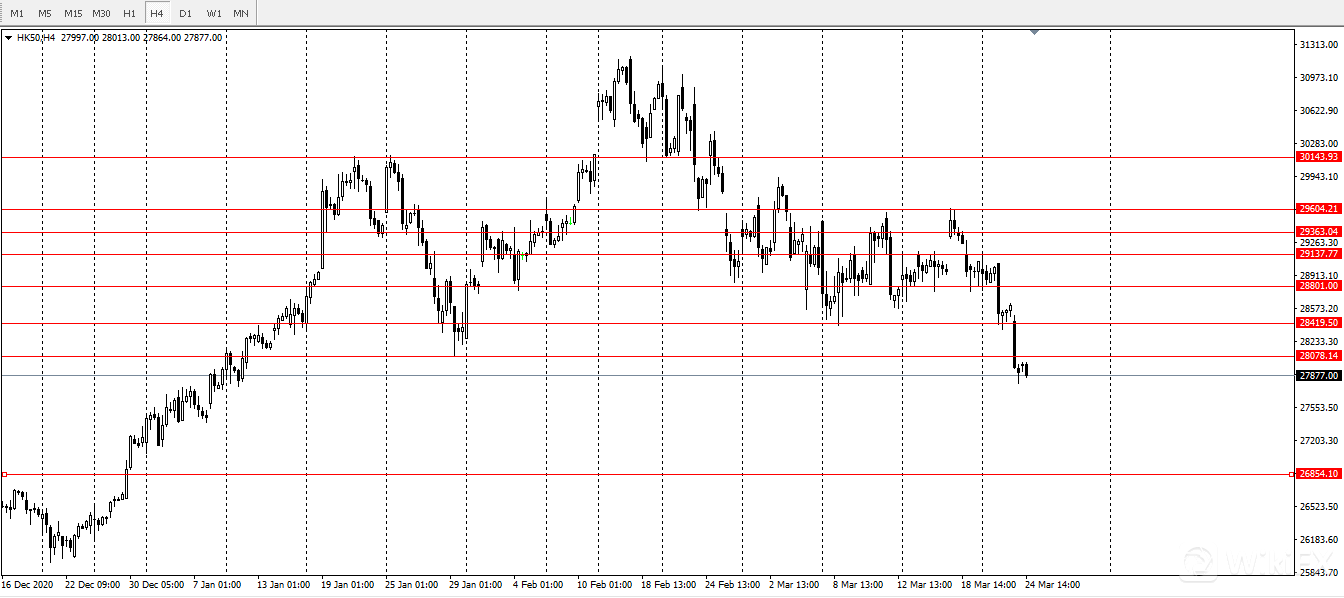Open the HK50 chart dropdown triangle
This screenshot has width=1344, height=598.
point(9,38)
